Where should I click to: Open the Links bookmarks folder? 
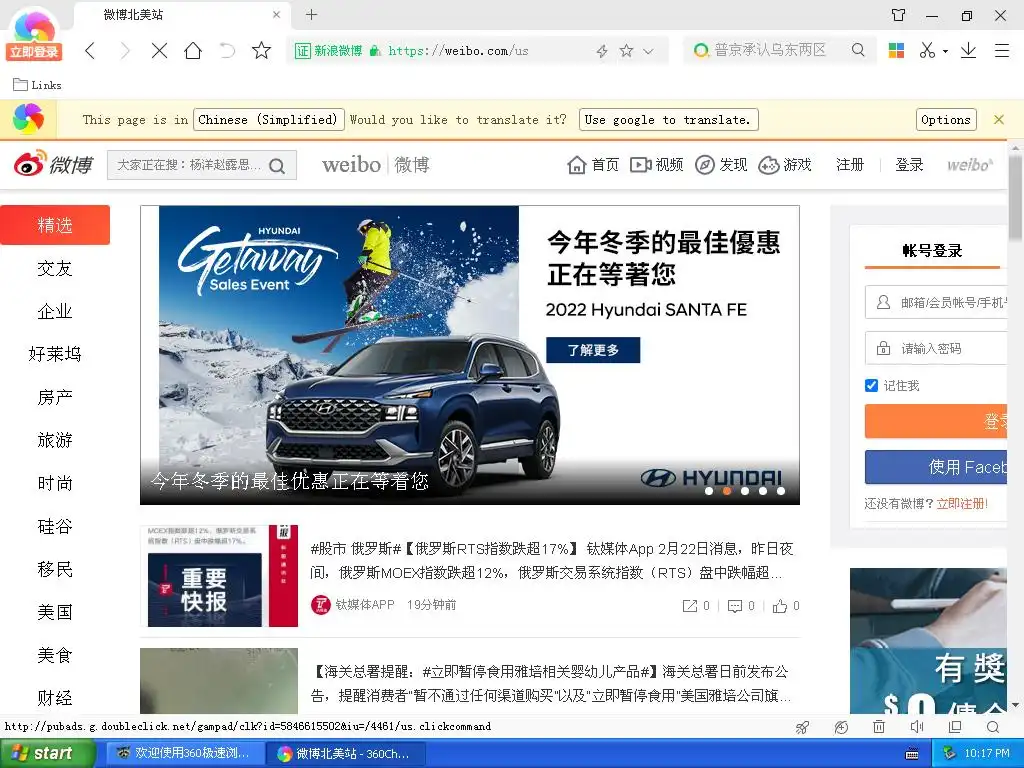click(x=37, y=85)
